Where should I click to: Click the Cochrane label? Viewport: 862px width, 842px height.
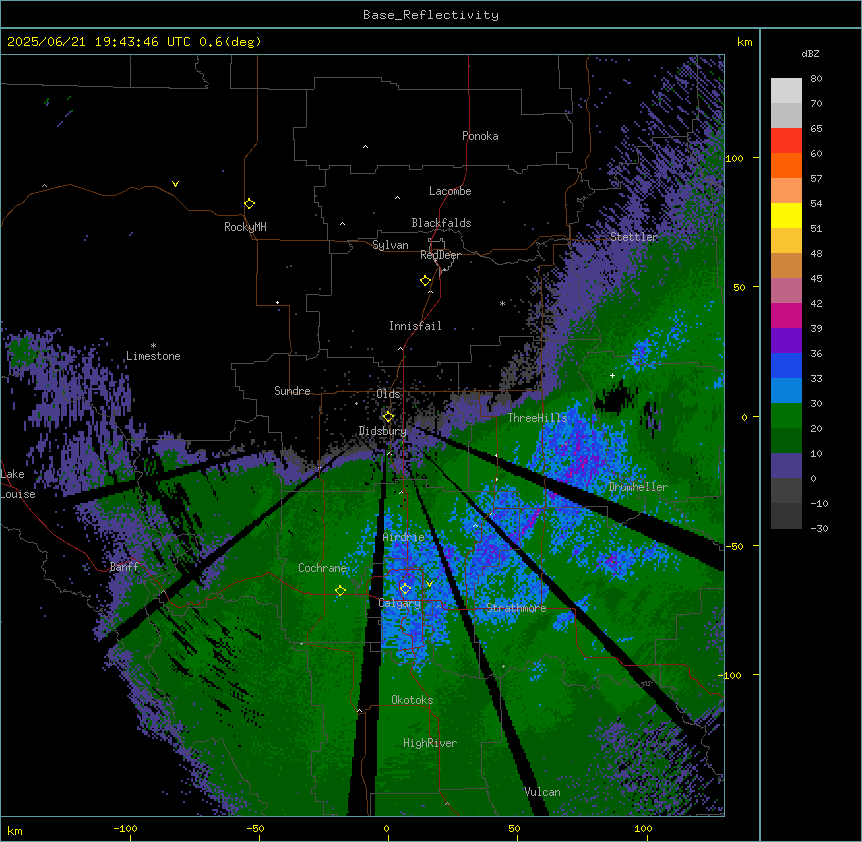coord(323,568)
